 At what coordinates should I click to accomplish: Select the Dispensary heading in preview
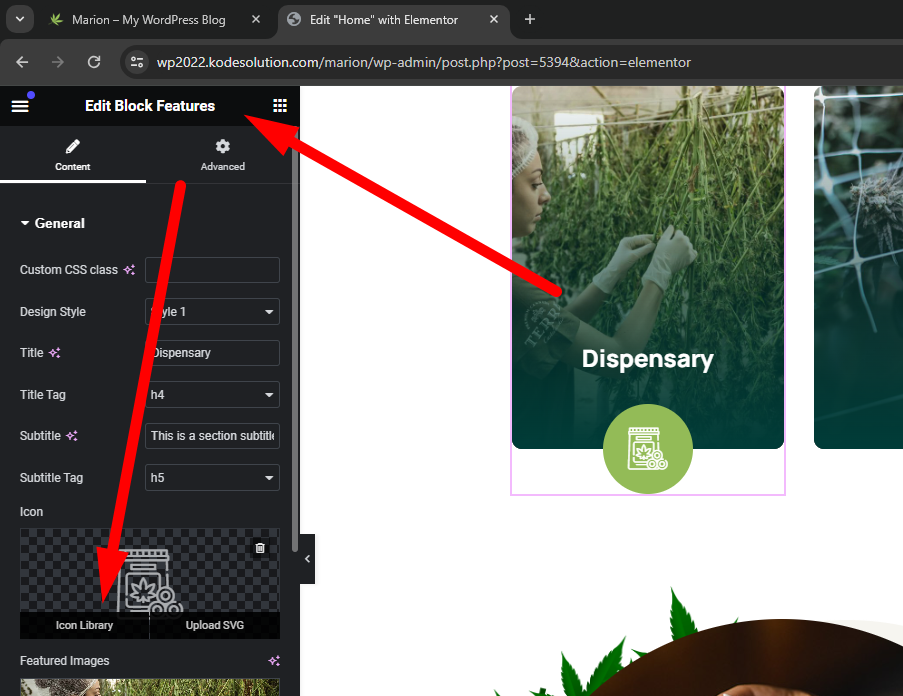647,359
